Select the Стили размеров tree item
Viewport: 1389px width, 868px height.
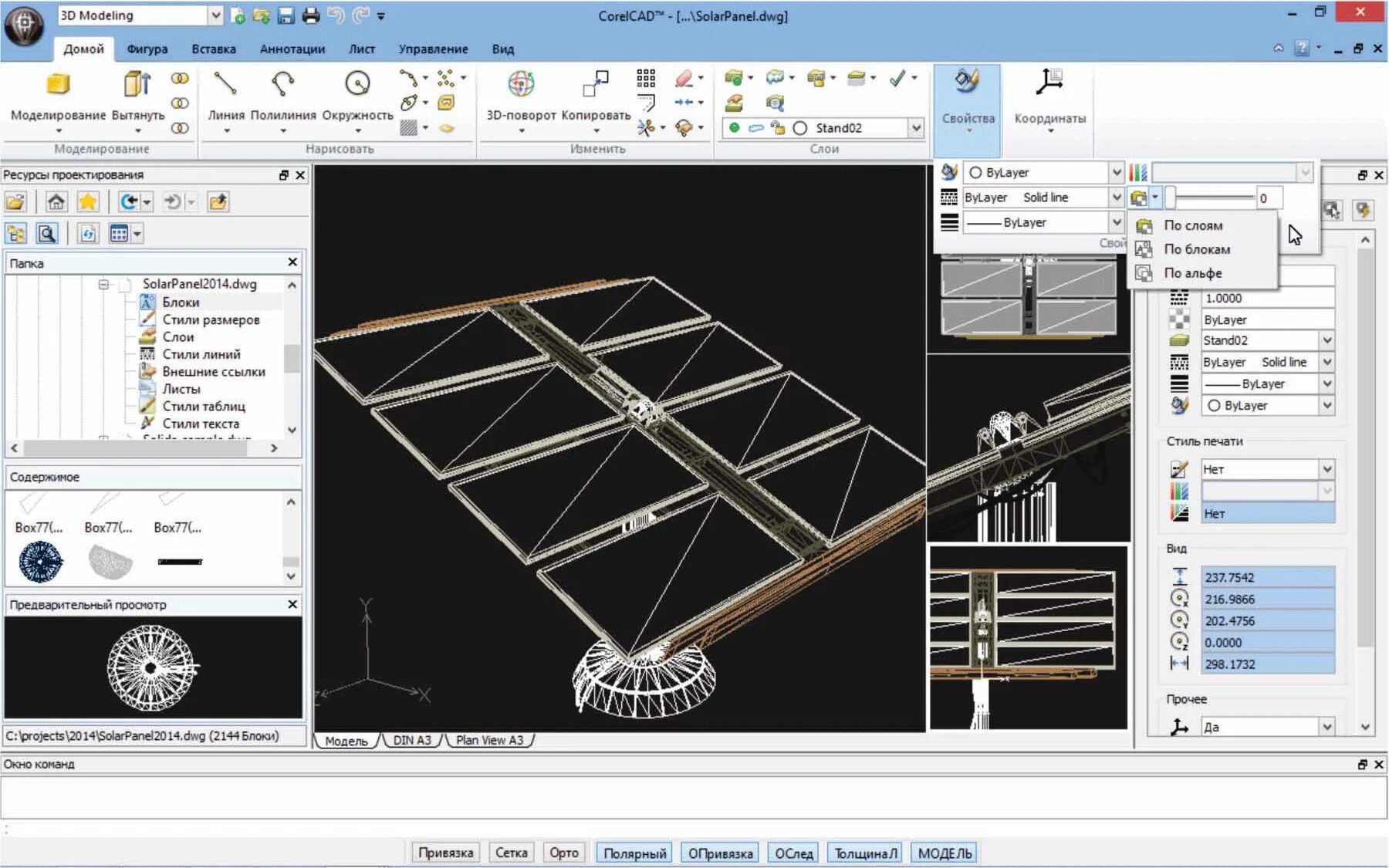coord(211,319)
